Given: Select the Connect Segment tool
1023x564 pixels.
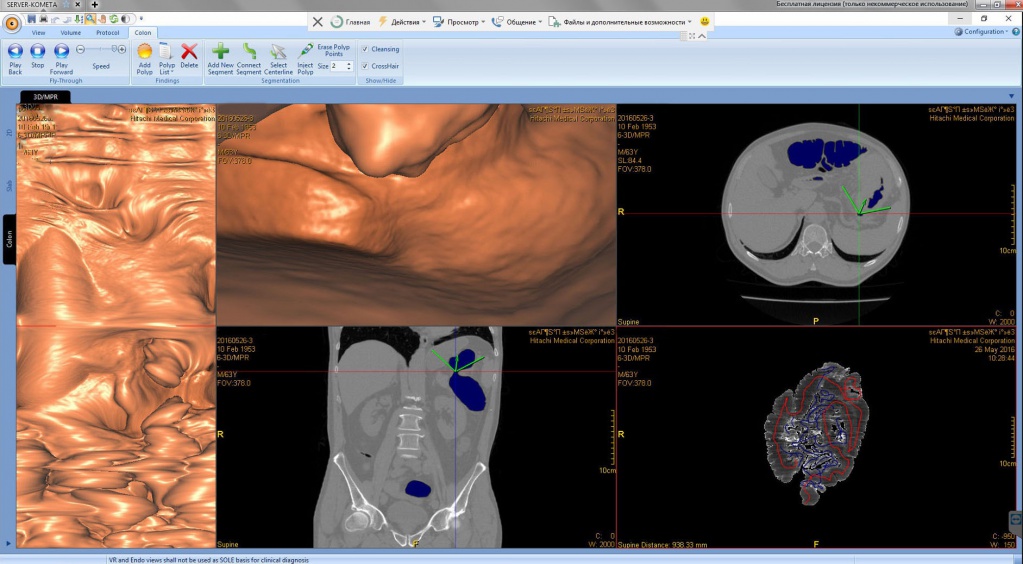Looking at the screenshot, I should [249, 52].
